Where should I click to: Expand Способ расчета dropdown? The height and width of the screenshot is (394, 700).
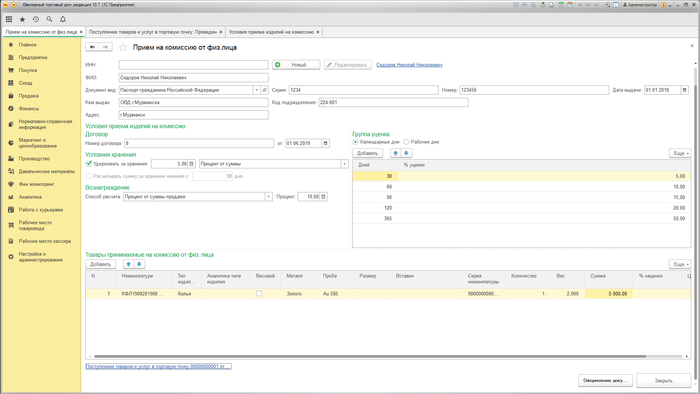269,196
